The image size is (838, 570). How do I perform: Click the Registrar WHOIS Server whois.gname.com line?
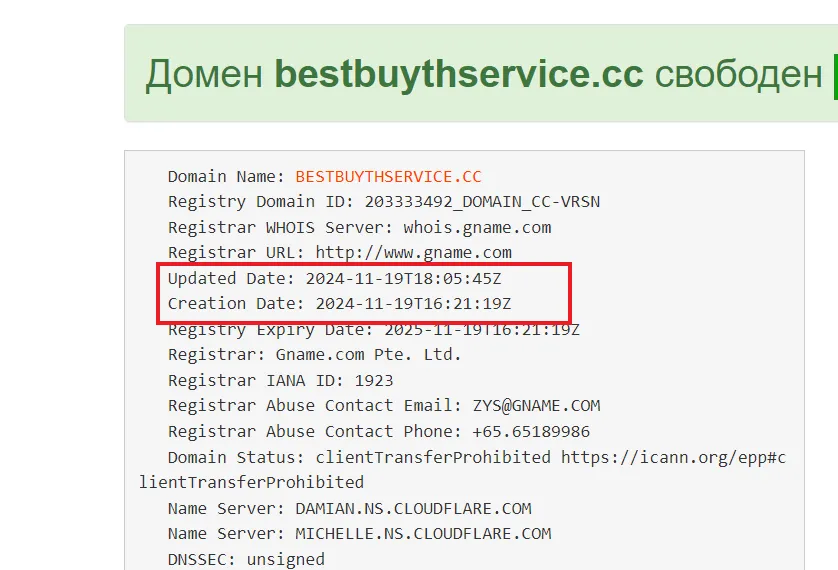(x=359, y=228)
